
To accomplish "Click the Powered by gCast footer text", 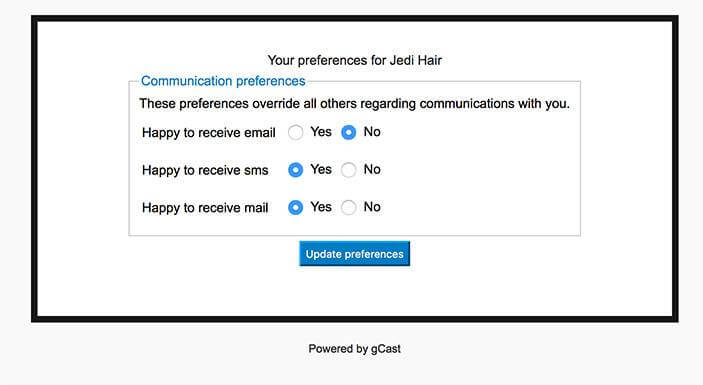I will point(355,349).
